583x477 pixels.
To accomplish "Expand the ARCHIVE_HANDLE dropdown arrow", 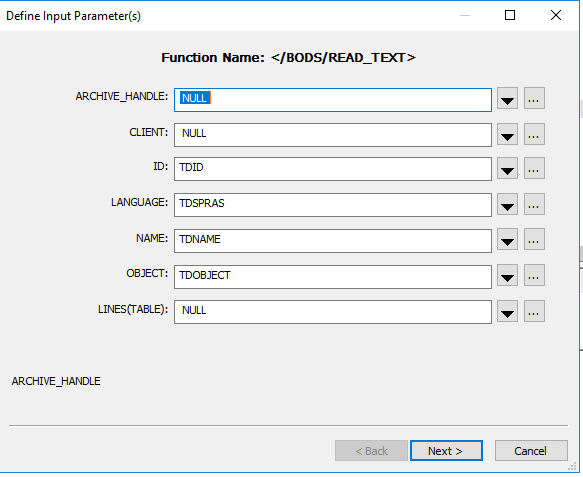I will (x=508, y=99).
